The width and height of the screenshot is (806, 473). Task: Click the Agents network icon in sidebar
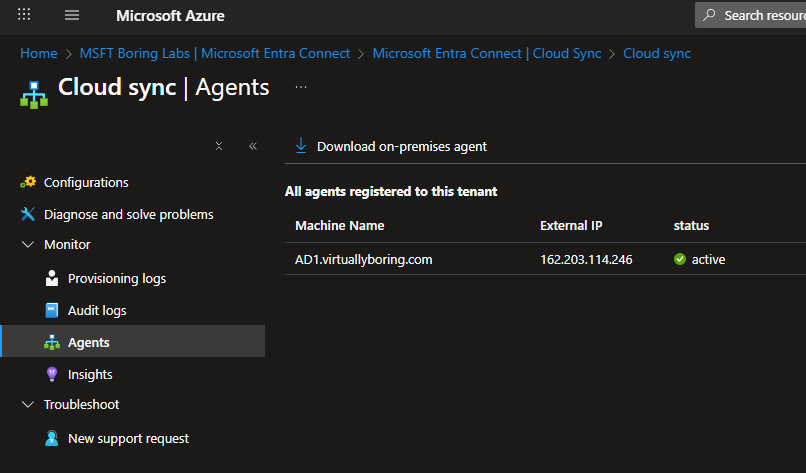[52, 342]
